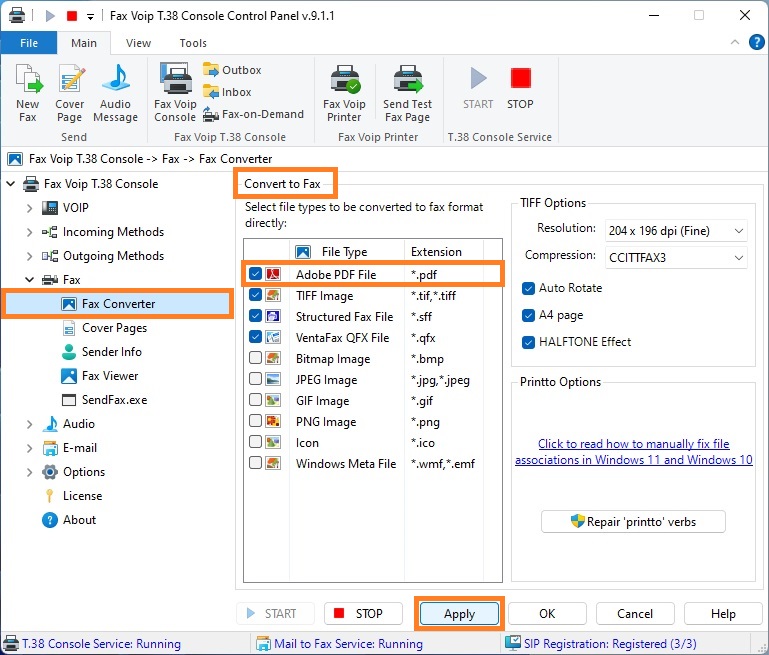Uncheck the Adobe PDF File checkbox
Viewport: 769px width, 655px height.
click(x=256, y=274)
